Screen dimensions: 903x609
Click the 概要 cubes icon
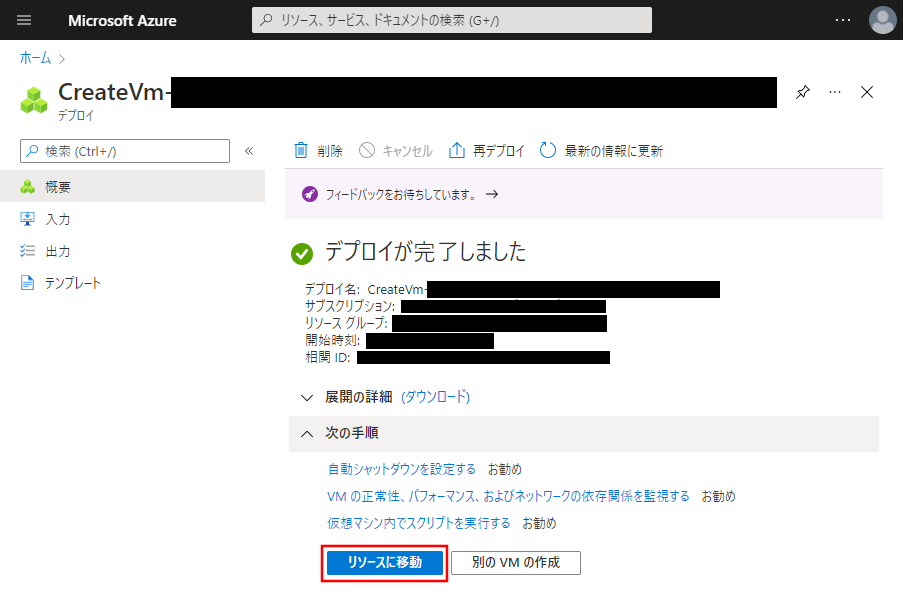pyautogui.click(x=27, y=187)
